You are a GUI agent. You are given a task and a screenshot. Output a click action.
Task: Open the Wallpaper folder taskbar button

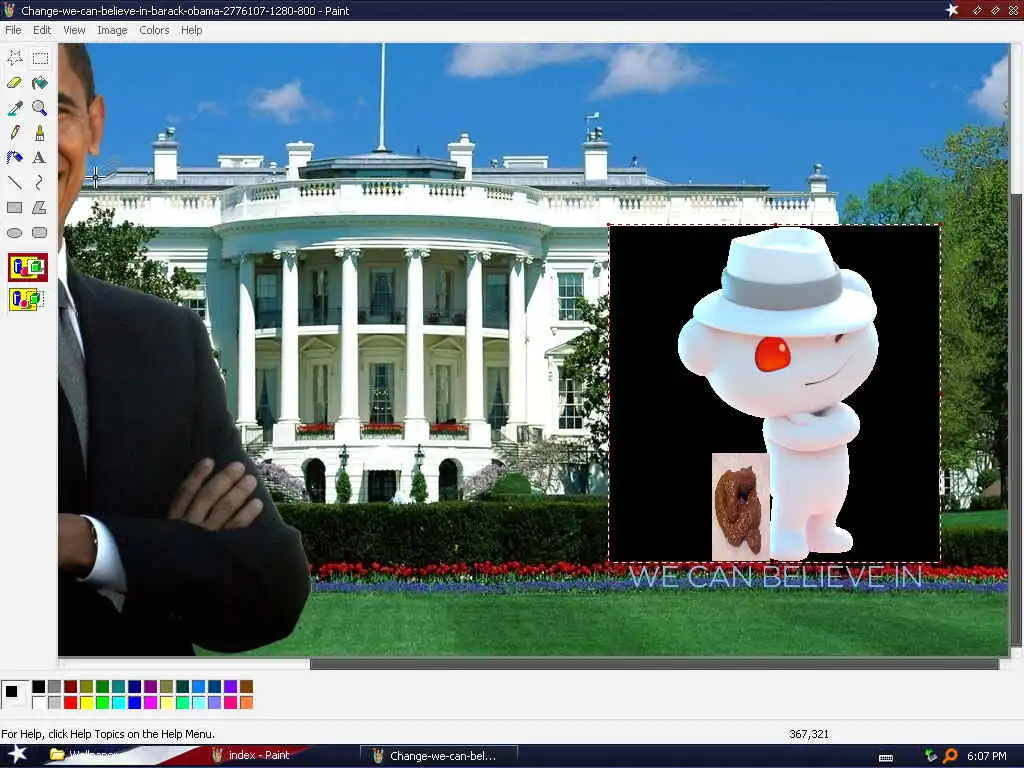[84, 756]
